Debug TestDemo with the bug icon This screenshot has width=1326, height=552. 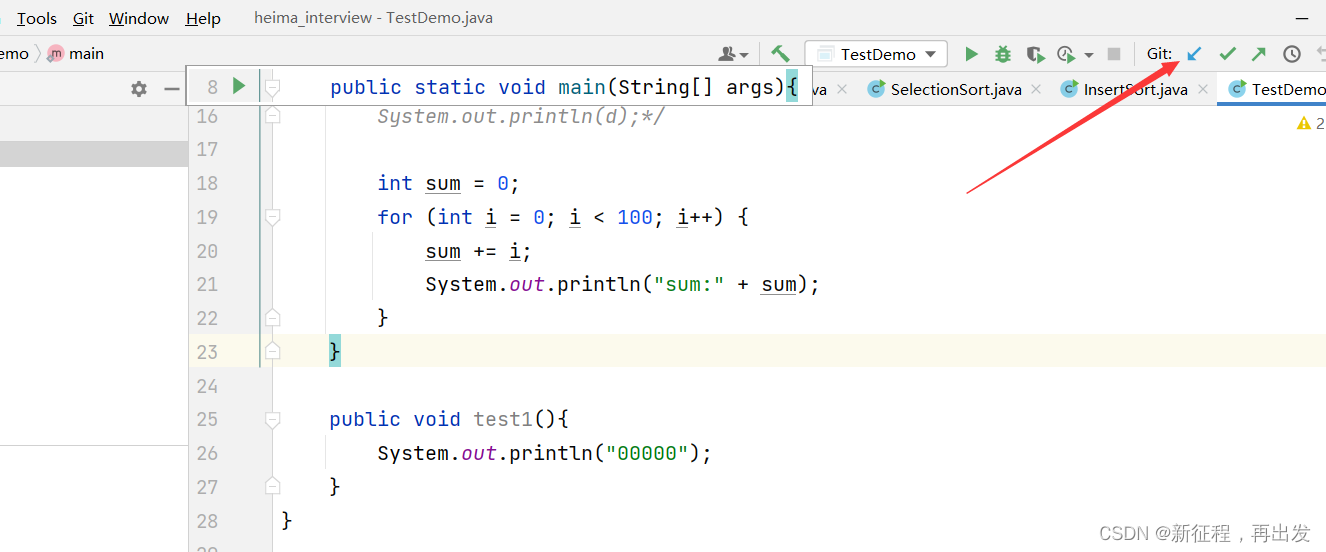pyautogui.click(x=1003, y=54)
